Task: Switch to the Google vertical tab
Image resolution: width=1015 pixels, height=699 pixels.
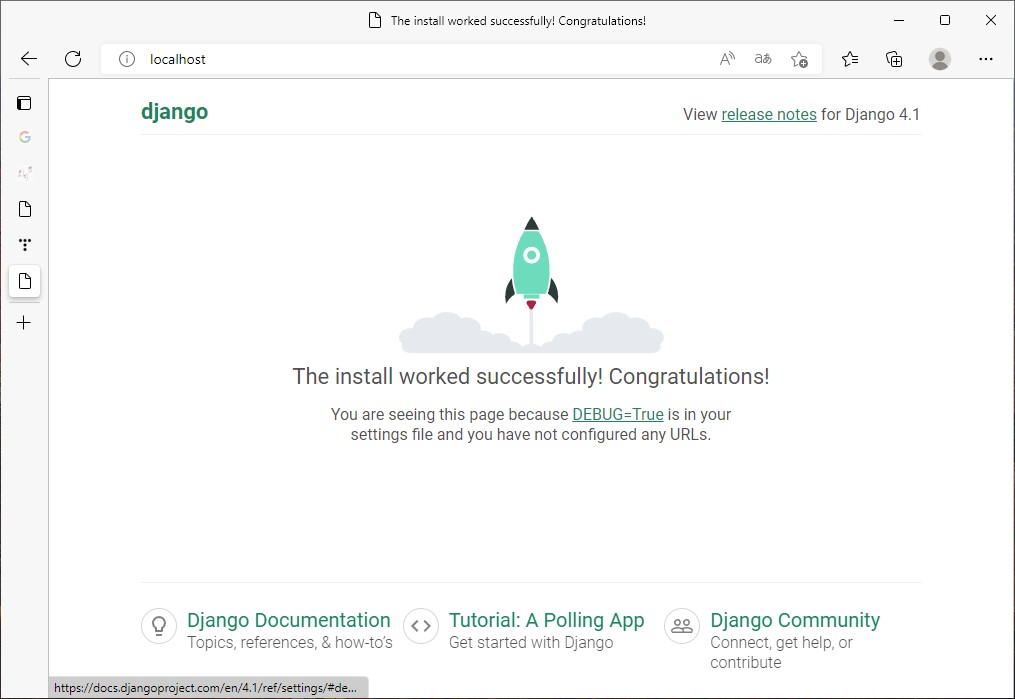Action: point(25,137)
